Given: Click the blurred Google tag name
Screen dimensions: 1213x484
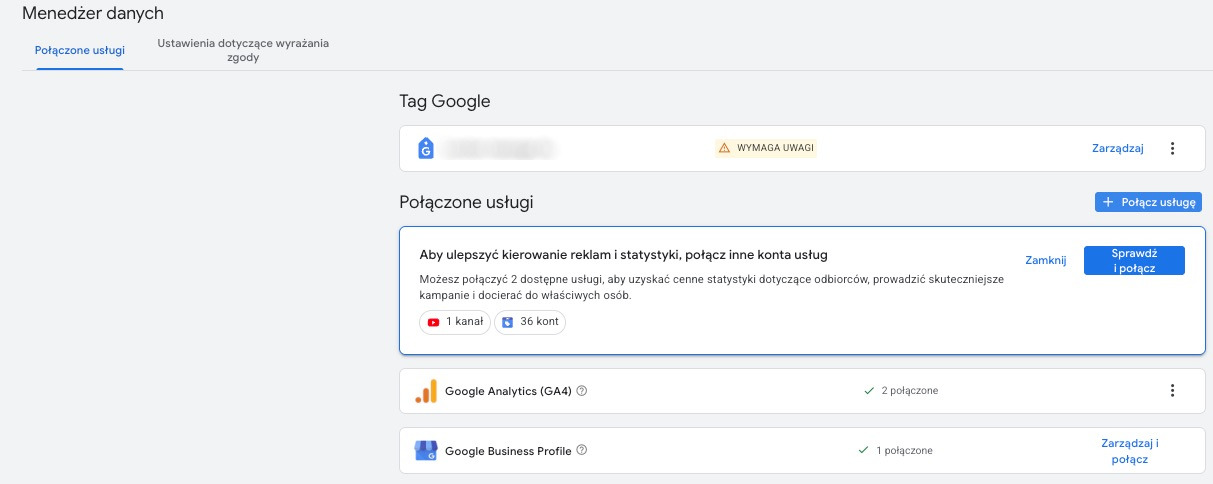Looking at the screenshot, I should (499, 148).
